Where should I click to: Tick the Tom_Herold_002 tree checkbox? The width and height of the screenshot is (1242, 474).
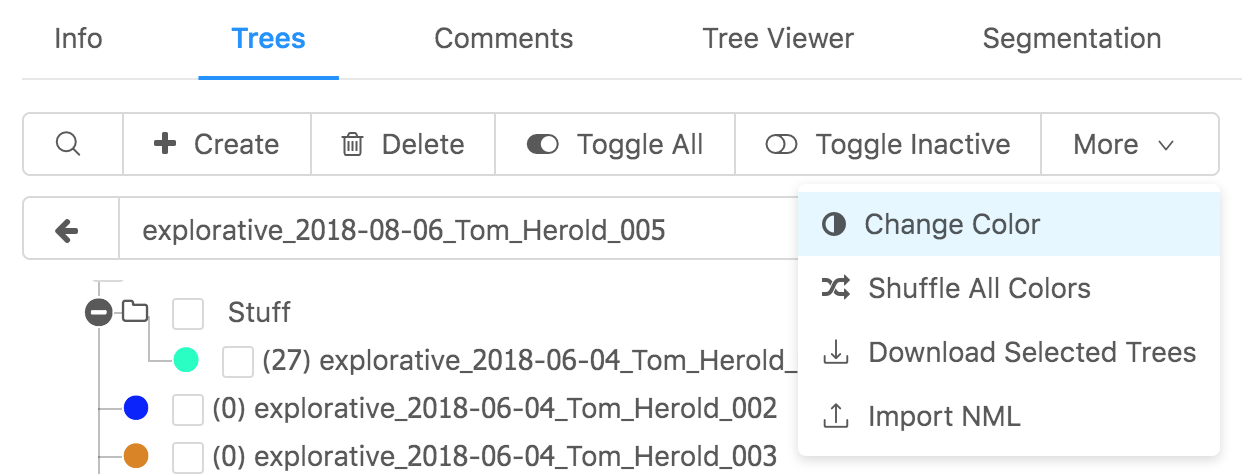[188, 409]
